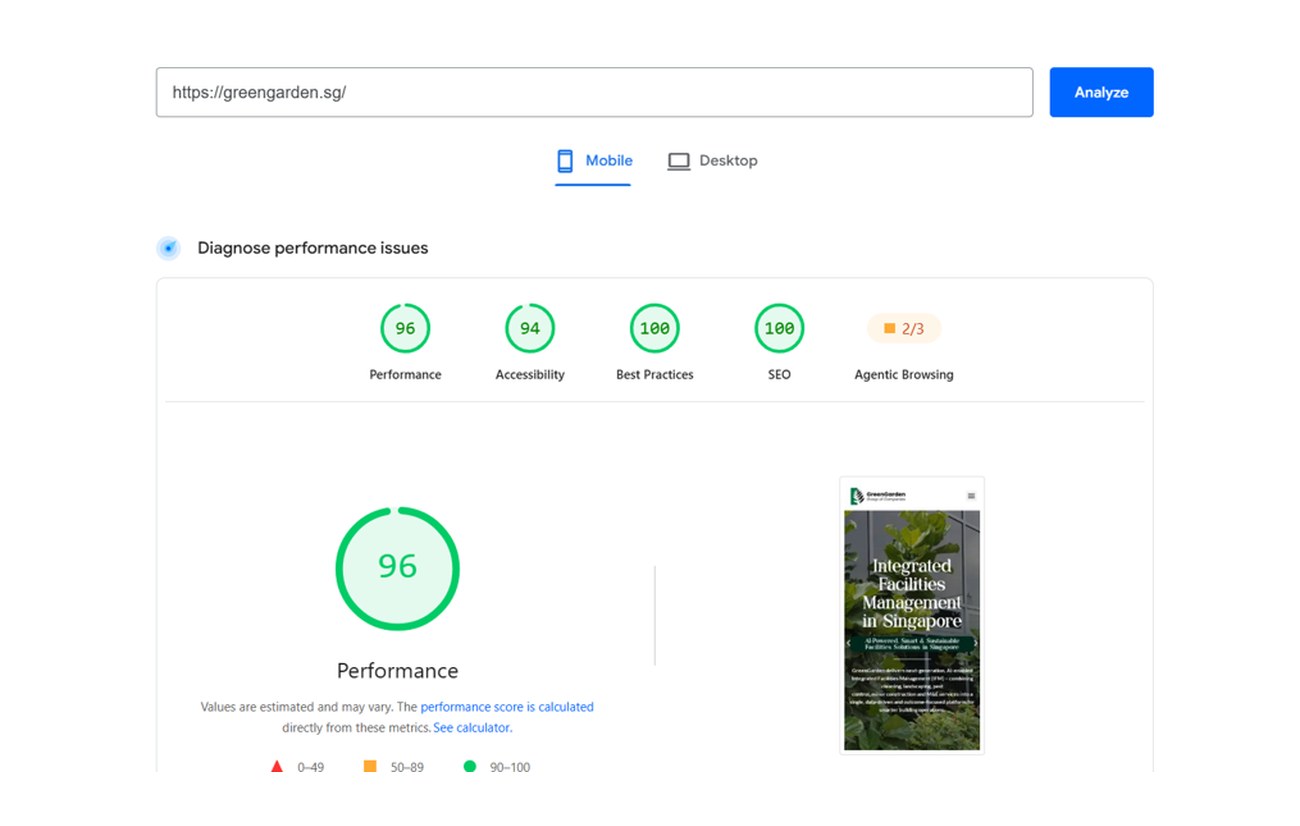Switch to the Mobile tab
The height and width of the screenshot is (826, 1300).
pyautogui.click(x=594, y=161)
